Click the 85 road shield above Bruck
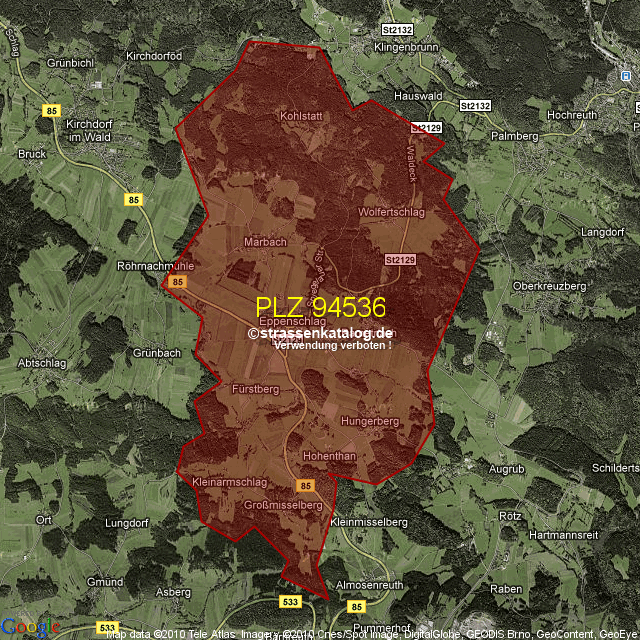Image resolution: width=640 pixels, height=640 pixels. point(52,112)
